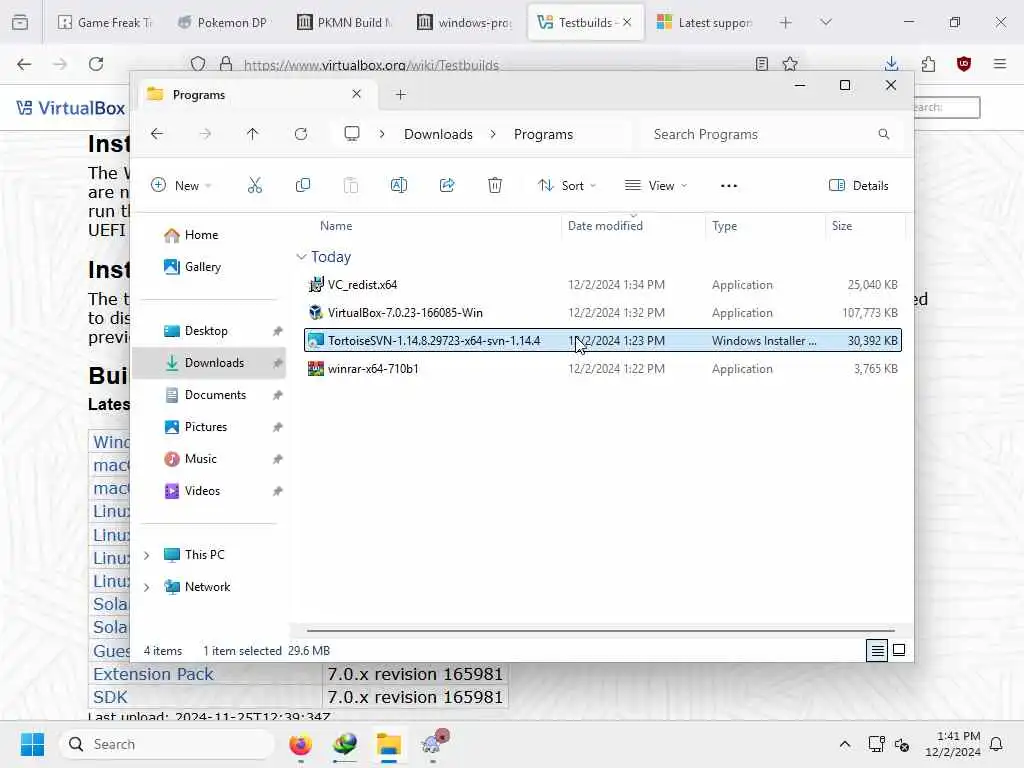Click Extension Pack link on VirtualBox page
The width and height of the screenshot is (1024, 768).
[153, 674]
